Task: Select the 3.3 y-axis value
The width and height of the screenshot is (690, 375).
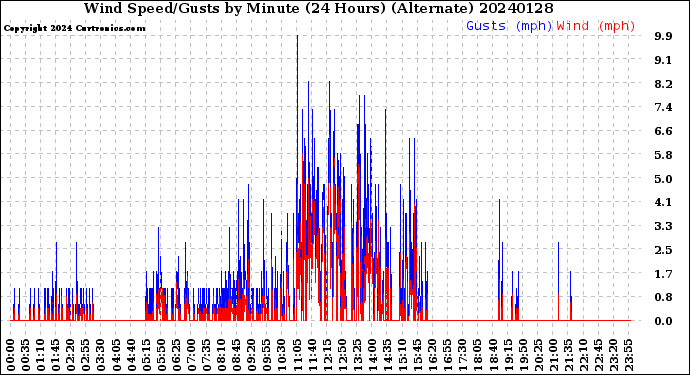Action: (x=663, y=226)
